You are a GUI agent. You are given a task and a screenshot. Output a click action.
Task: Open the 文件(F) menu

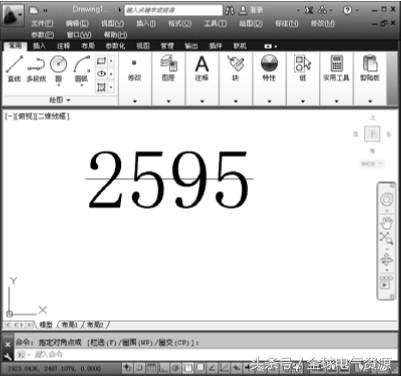42,23
